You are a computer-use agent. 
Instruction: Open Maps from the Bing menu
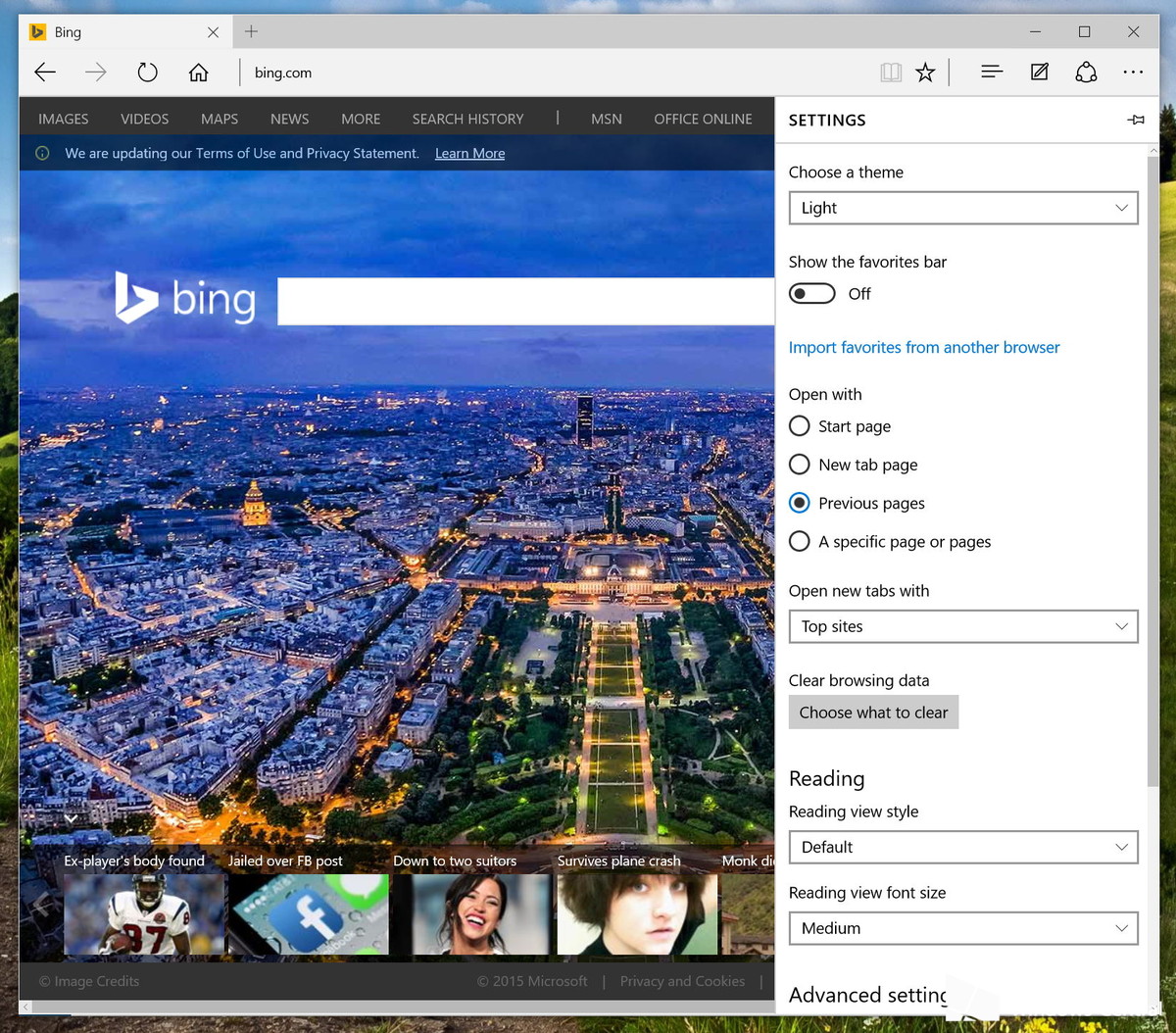pos(220,119)
